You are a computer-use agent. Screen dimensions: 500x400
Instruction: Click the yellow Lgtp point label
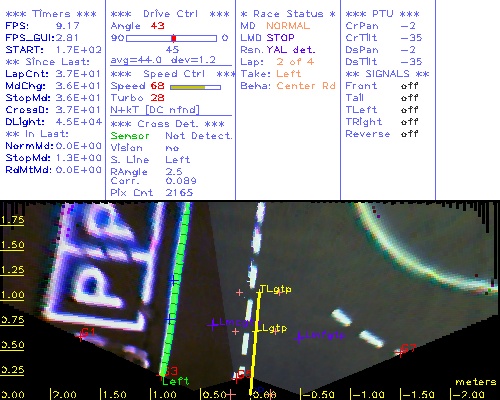click(274, 328)
